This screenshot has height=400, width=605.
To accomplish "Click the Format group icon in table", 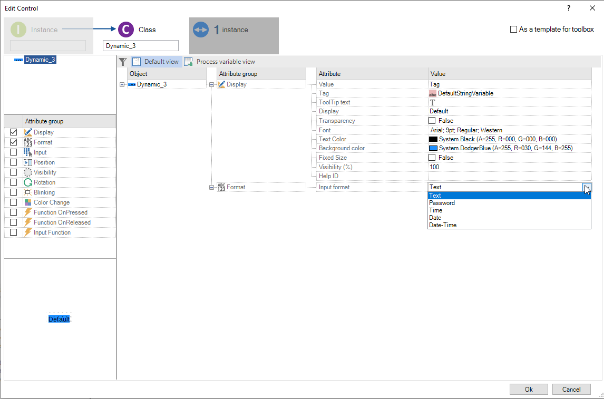I will 221,187.
